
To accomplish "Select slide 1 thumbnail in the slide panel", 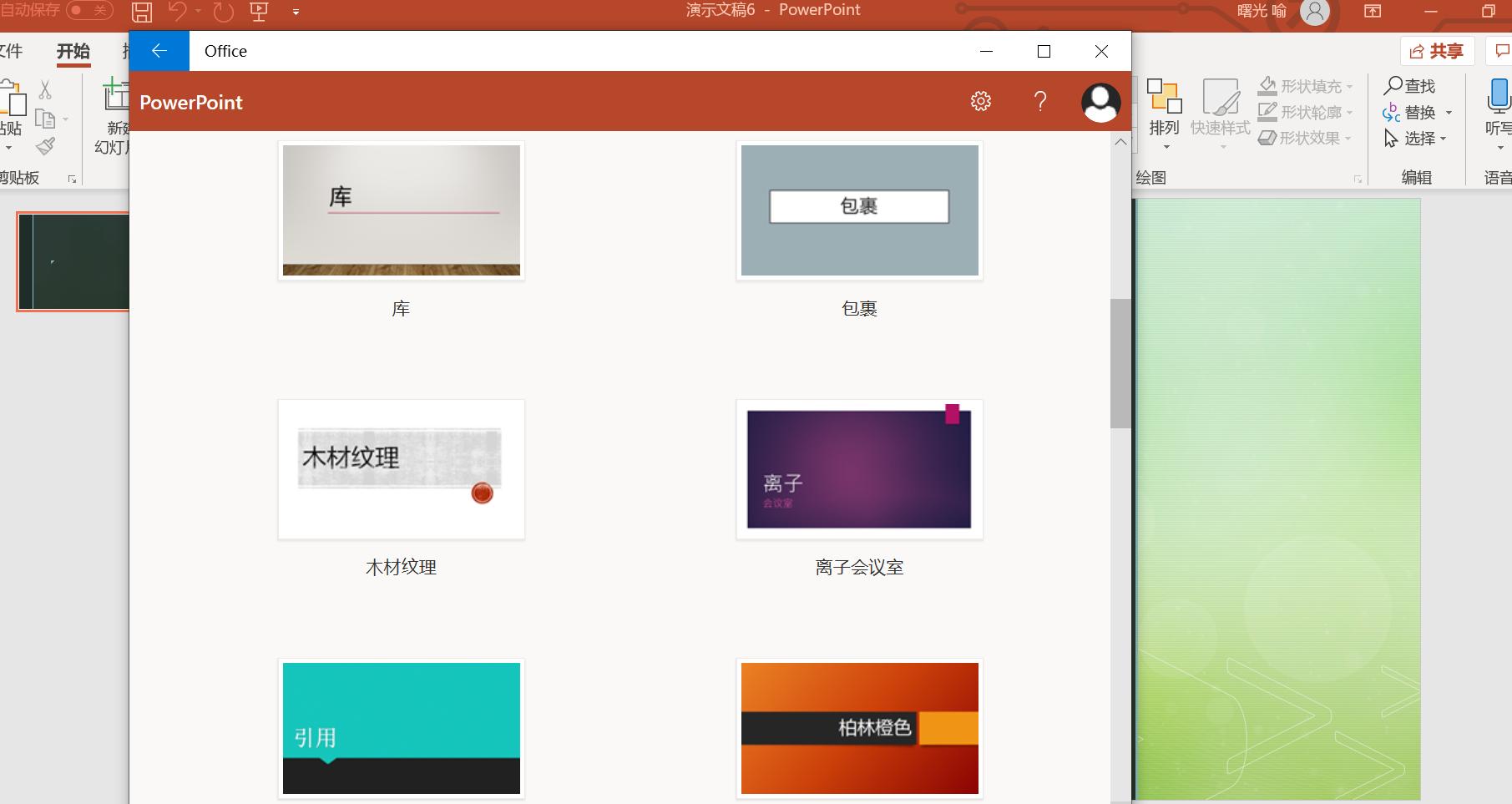I will (x=73, y=261).
